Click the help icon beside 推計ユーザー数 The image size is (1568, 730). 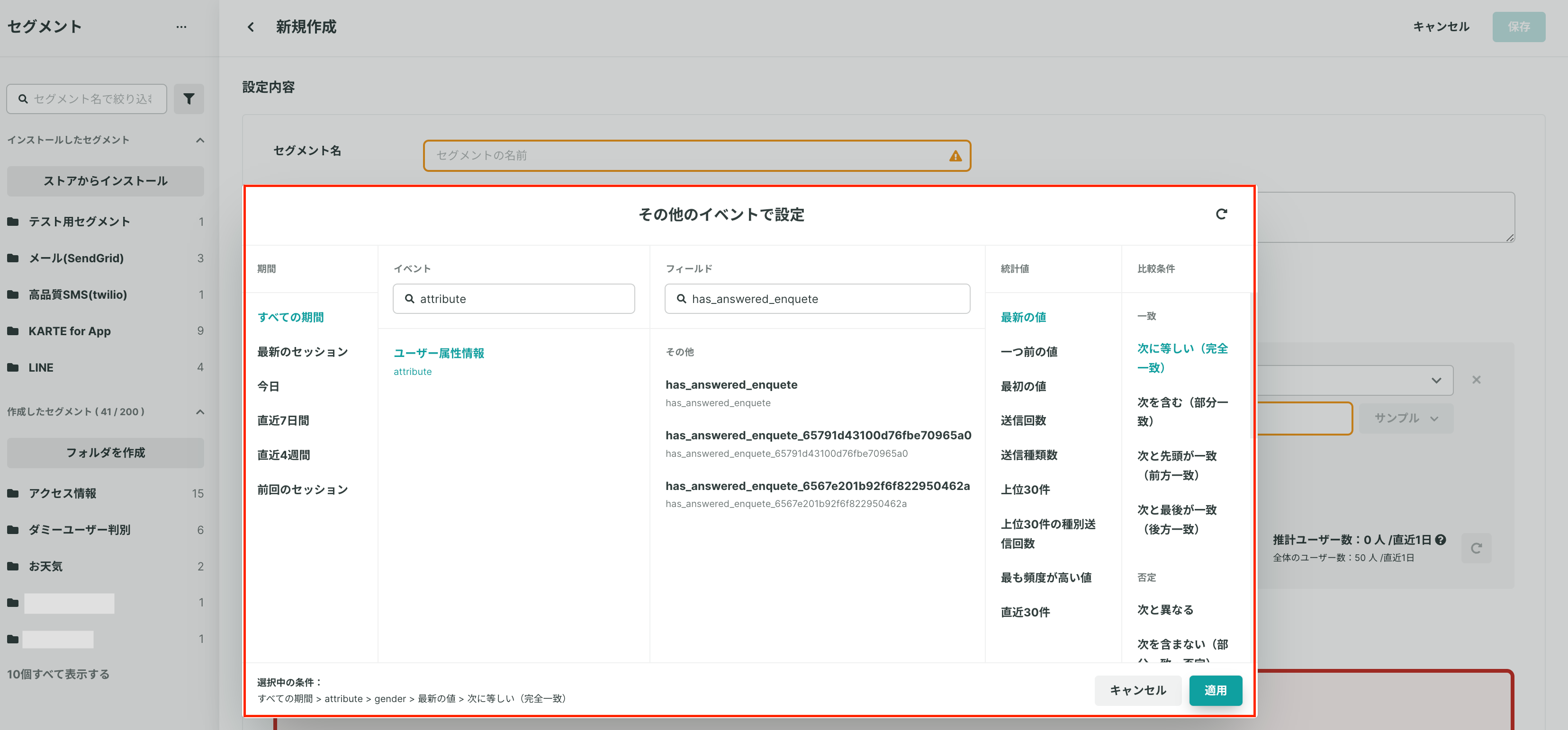point(1440,539)
